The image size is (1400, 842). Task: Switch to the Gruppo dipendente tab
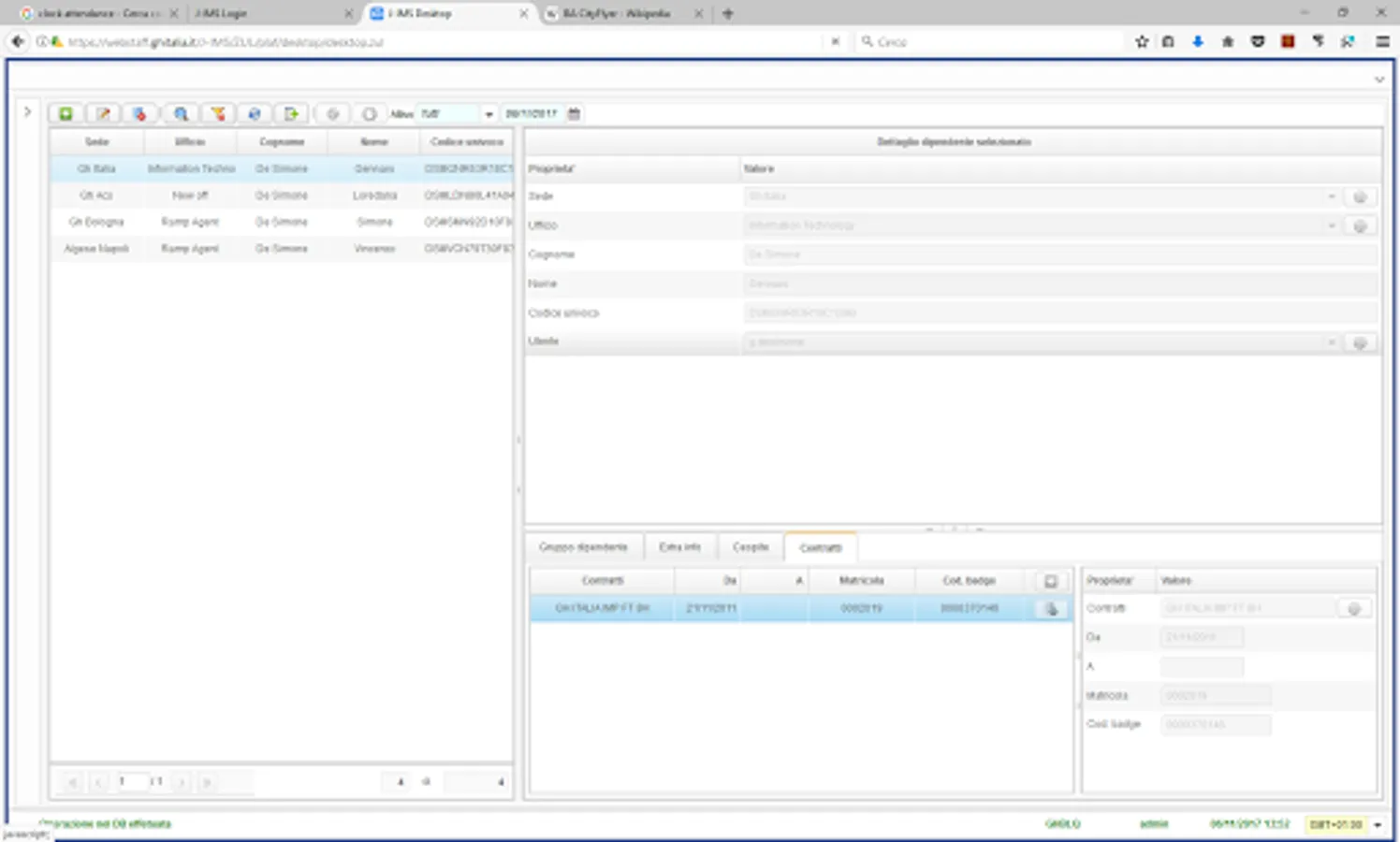(x=583, y=547)
